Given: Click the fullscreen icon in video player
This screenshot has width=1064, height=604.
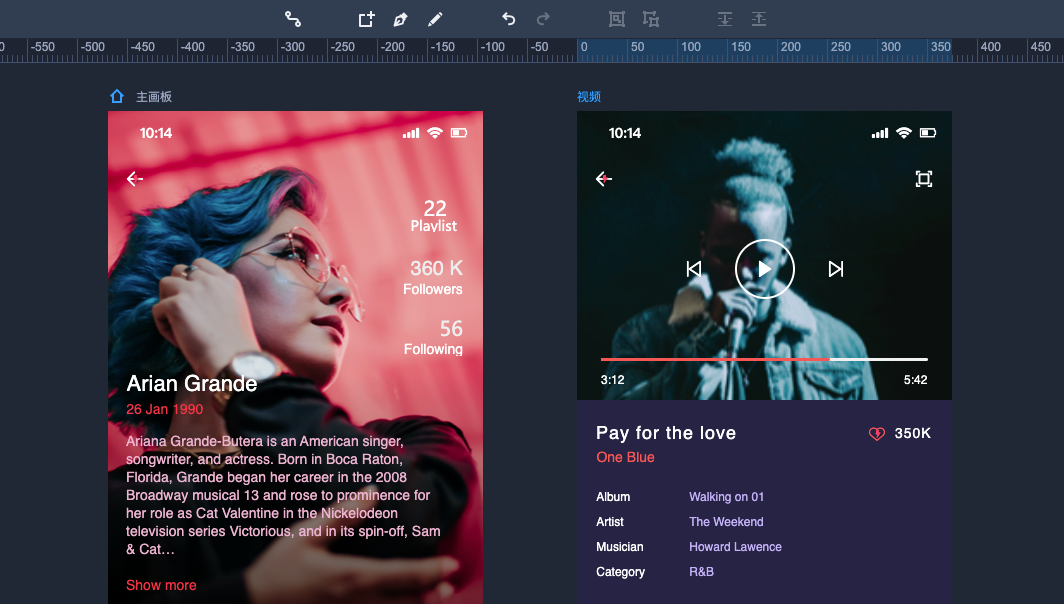Looking at the screenshot, I should point(924,178).
